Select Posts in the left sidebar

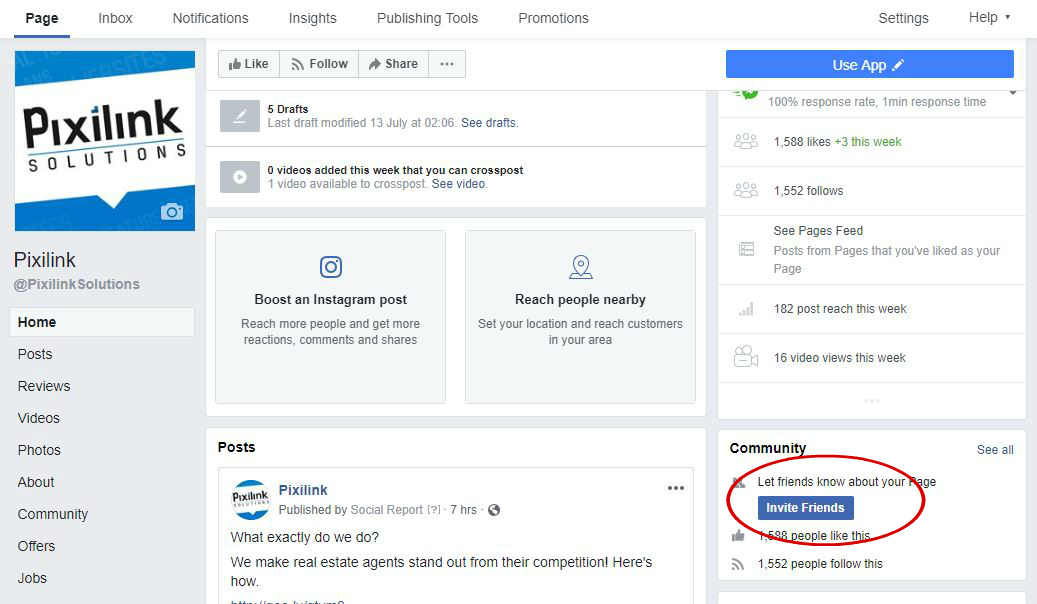click(35, 354)
